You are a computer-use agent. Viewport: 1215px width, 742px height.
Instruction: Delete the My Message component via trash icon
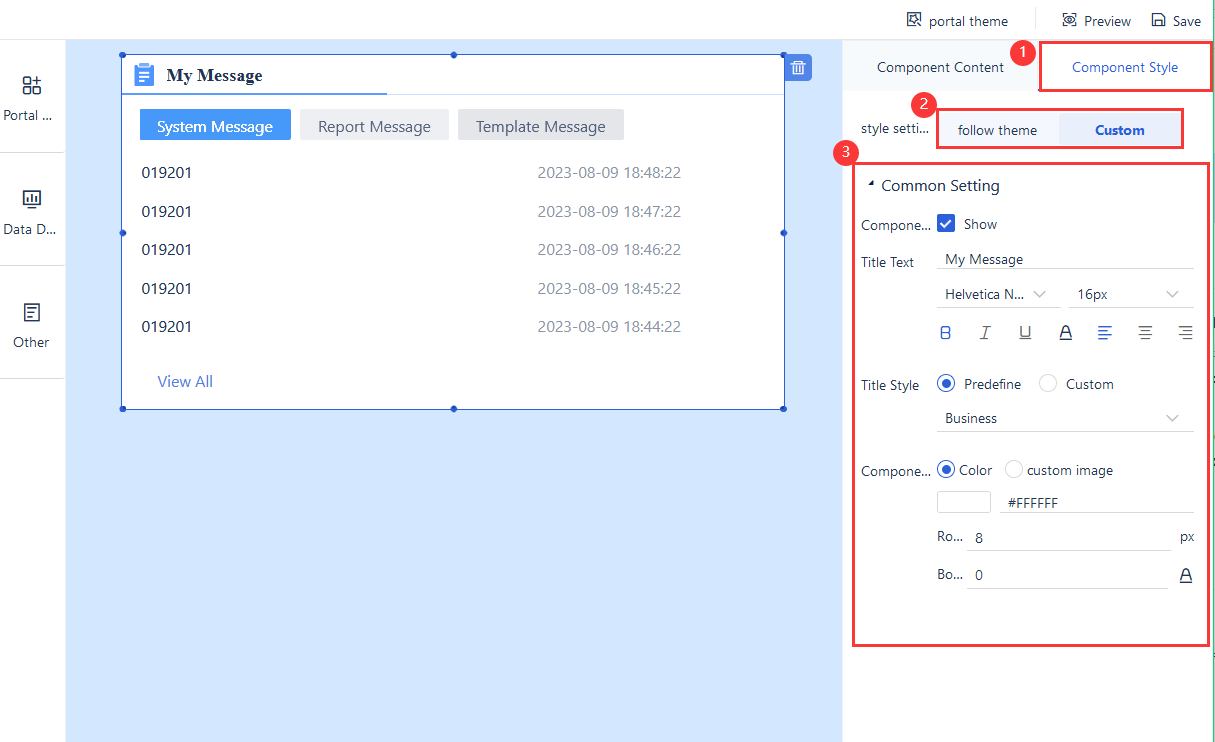click(x=797, y=67)
